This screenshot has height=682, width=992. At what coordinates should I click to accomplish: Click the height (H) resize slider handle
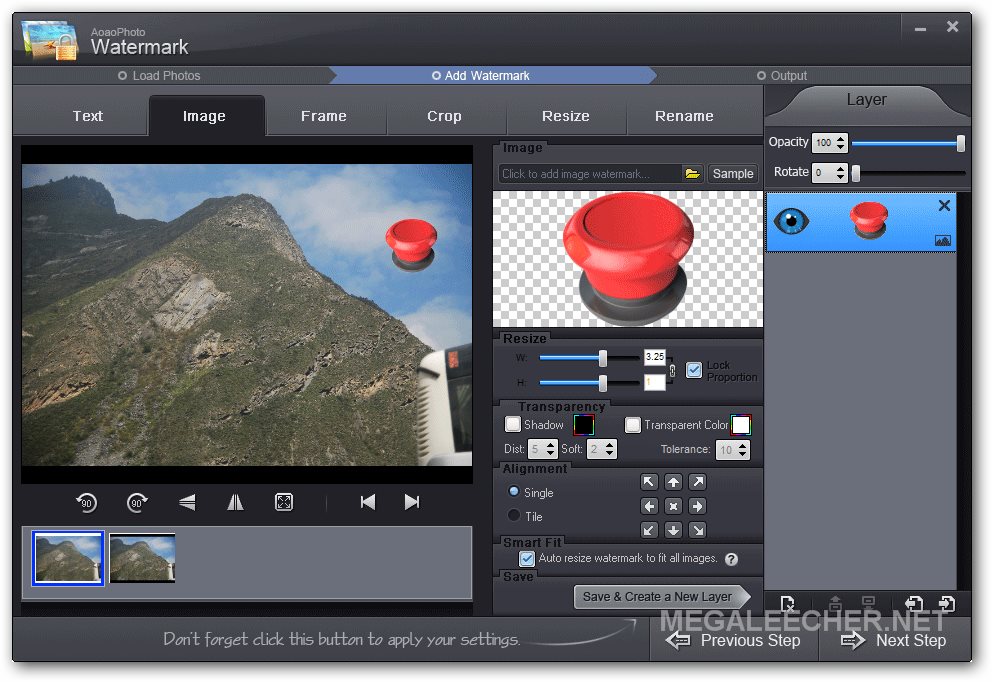click(603, 383)
